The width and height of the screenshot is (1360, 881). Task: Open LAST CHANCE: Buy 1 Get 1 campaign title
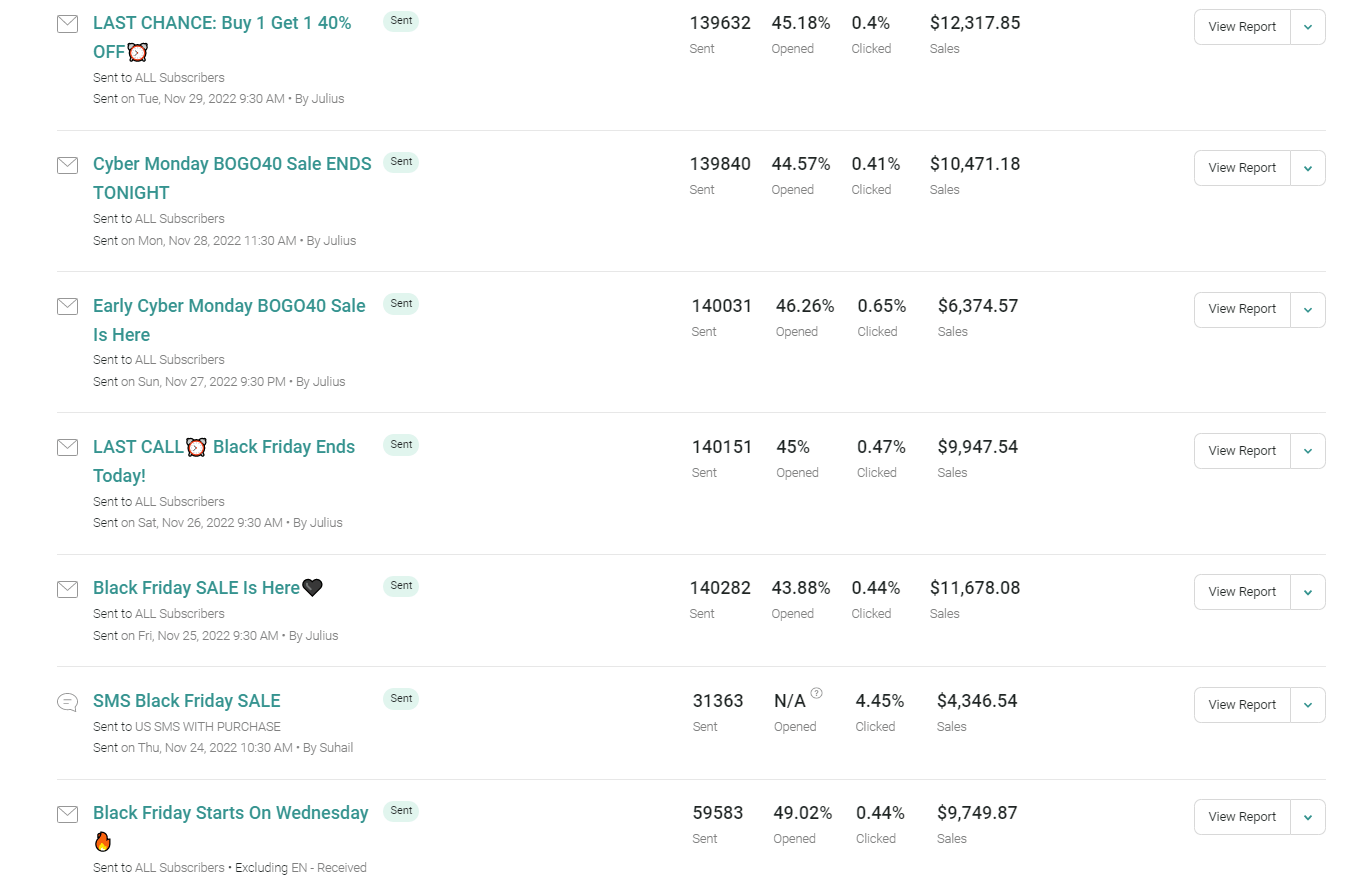(x=222, y=37)
